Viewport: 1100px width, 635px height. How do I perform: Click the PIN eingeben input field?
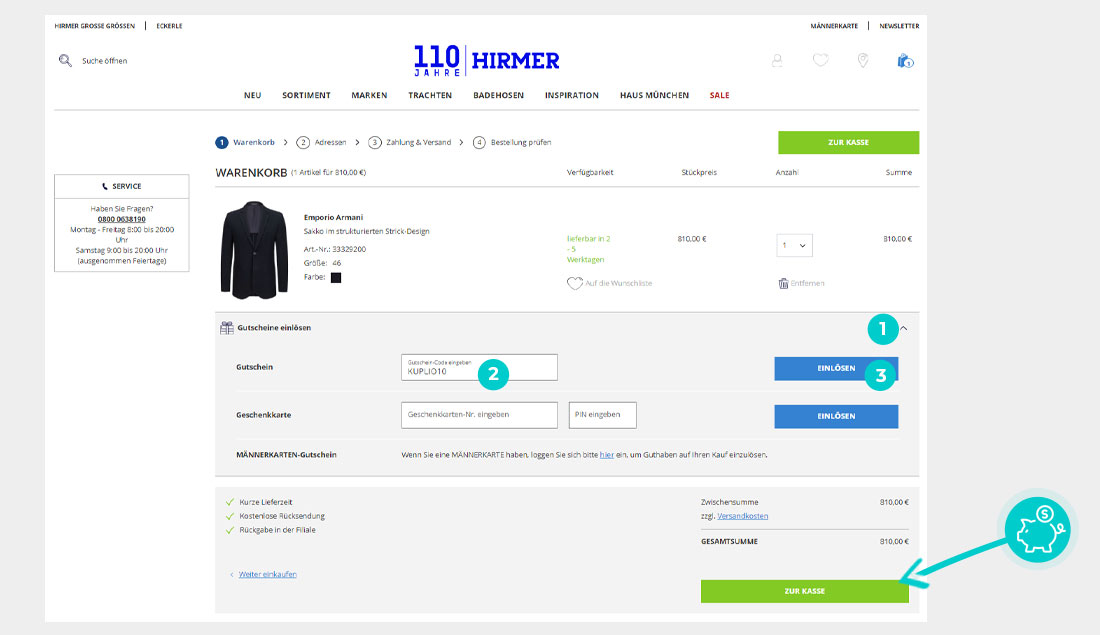coord(603,415)
